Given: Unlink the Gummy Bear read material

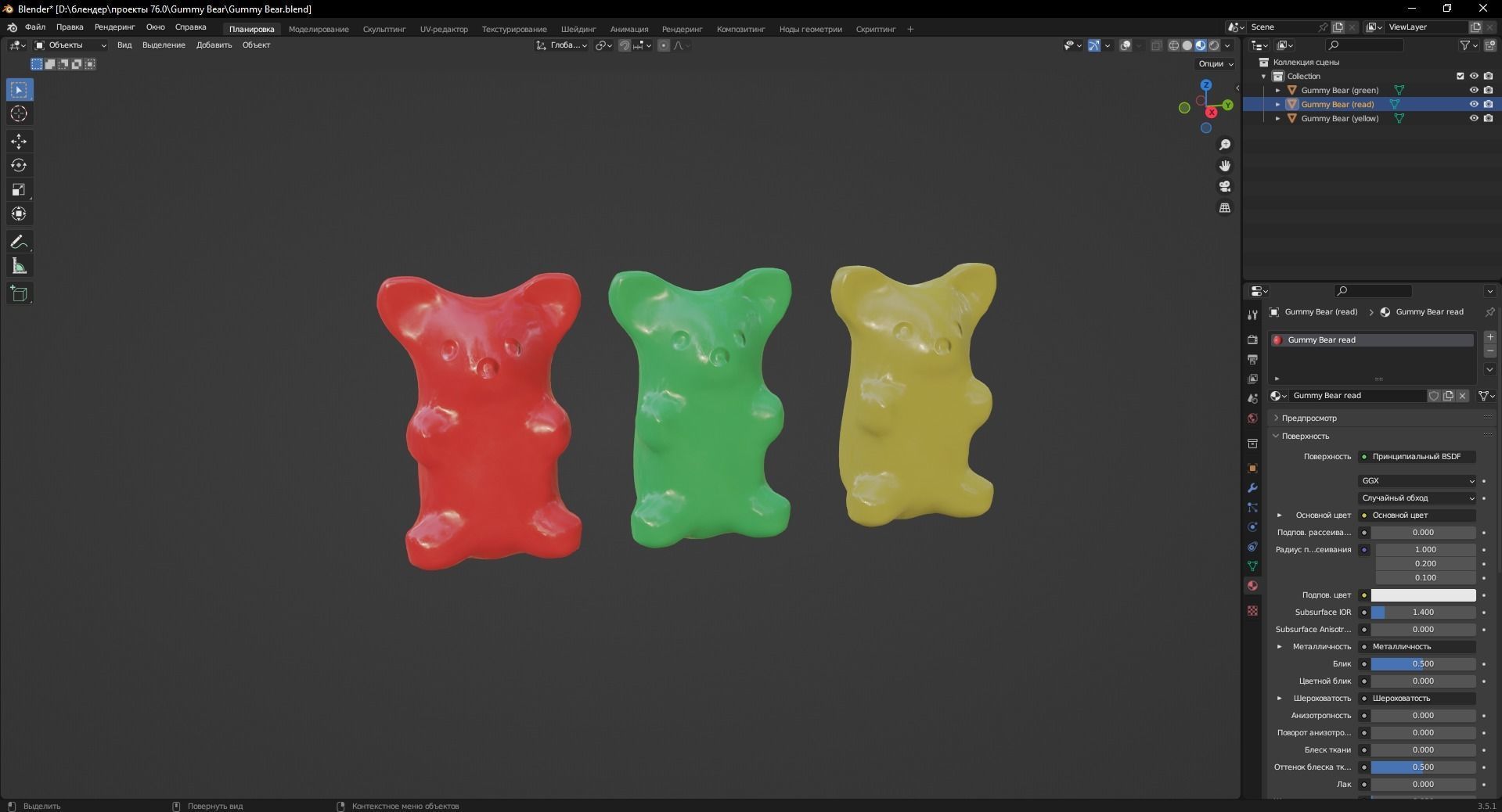Looking at the screenshot, I should coord(1462,396).
